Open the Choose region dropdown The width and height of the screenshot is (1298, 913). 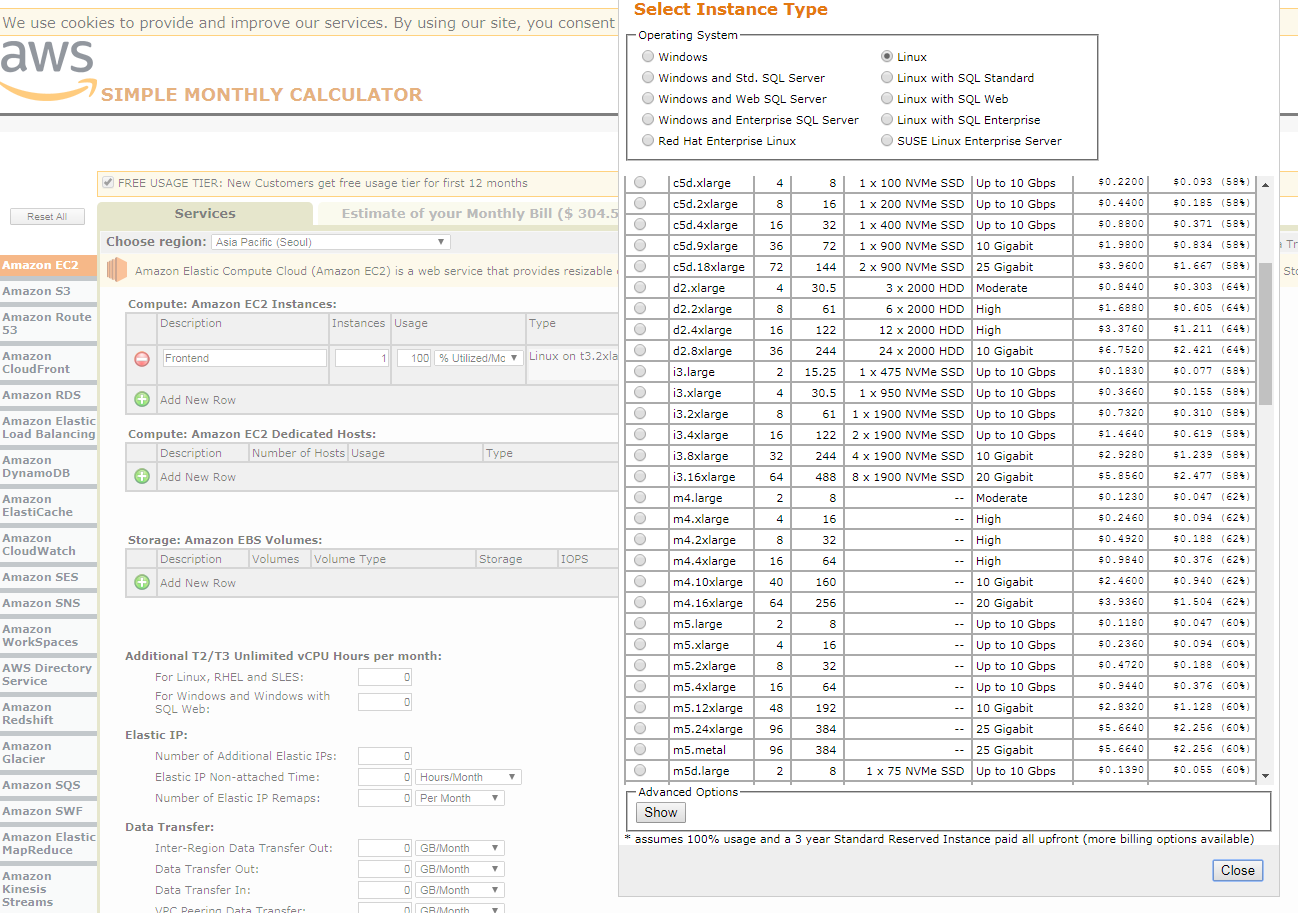[331, 242]
